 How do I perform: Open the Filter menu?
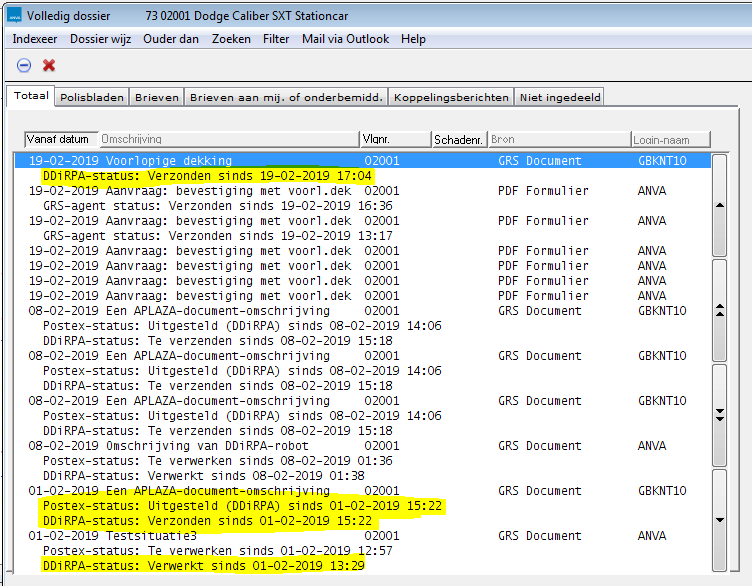coord(276,39)
